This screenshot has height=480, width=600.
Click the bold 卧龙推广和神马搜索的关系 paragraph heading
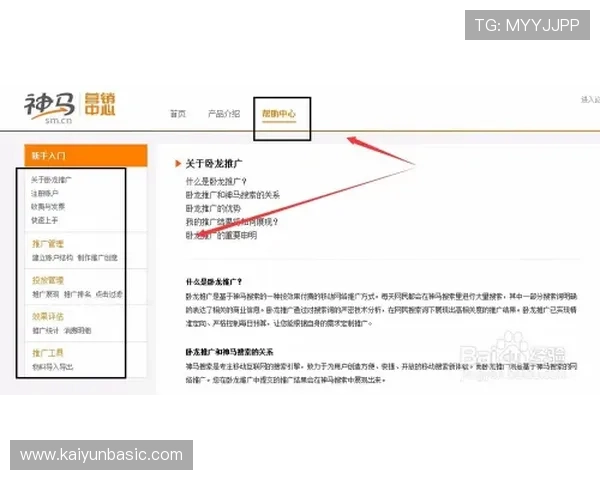coord(230,352)
